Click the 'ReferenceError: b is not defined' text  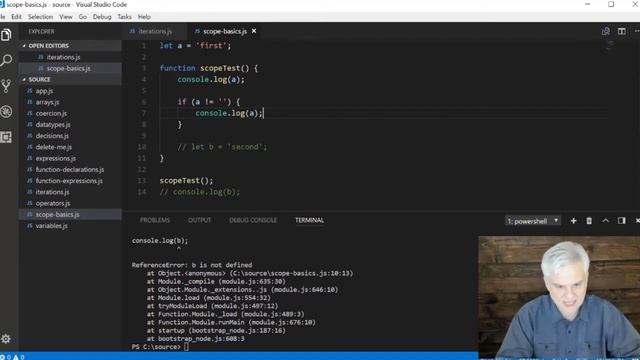click(192, 265)
